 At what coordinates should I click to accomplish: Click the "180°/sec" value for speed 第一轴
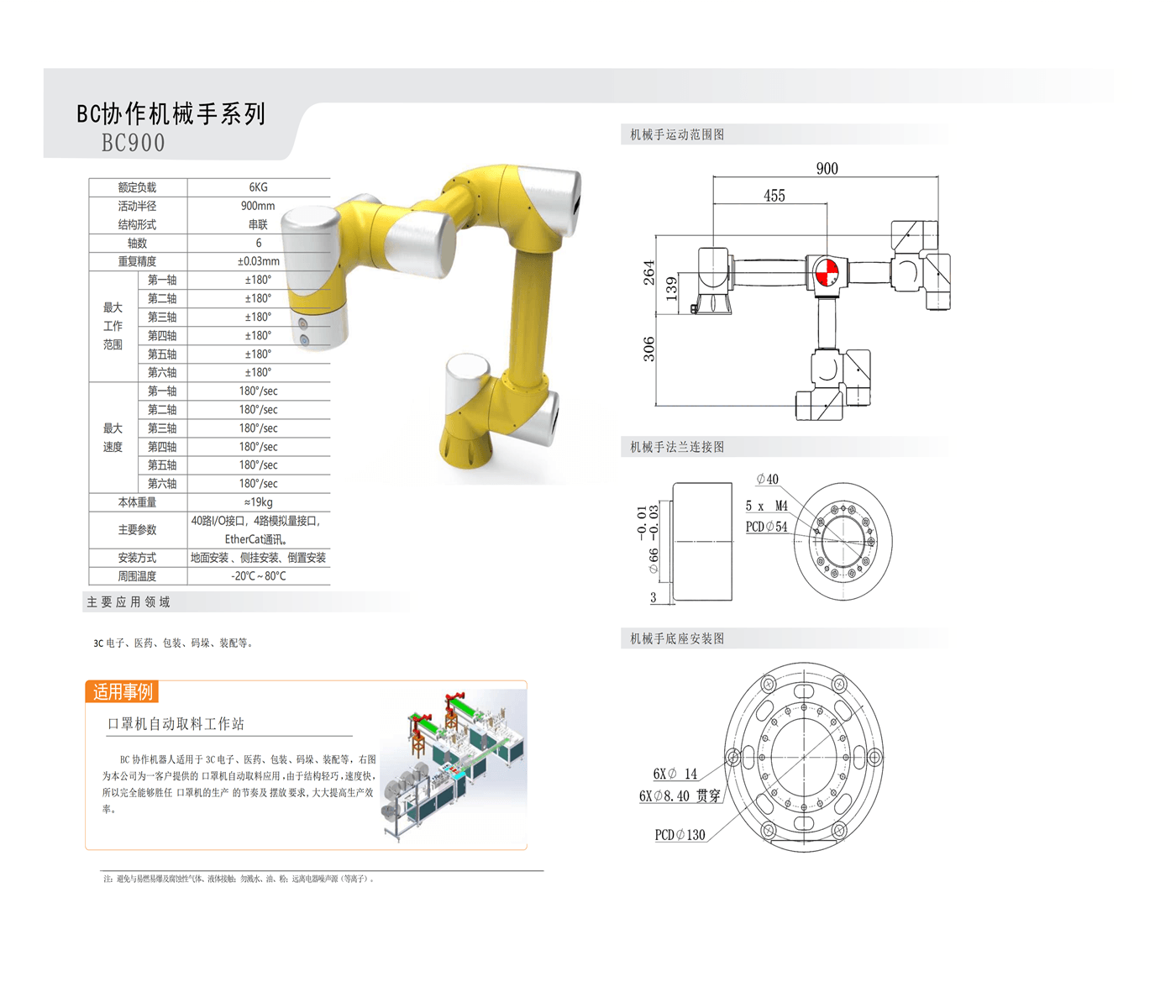(258, 391)
